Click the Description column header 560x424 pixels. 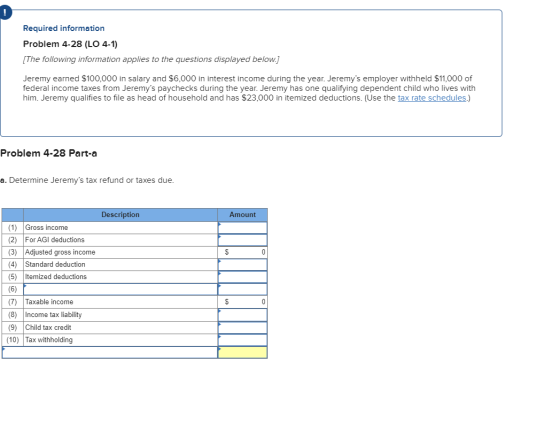click(x=120, y=215)
